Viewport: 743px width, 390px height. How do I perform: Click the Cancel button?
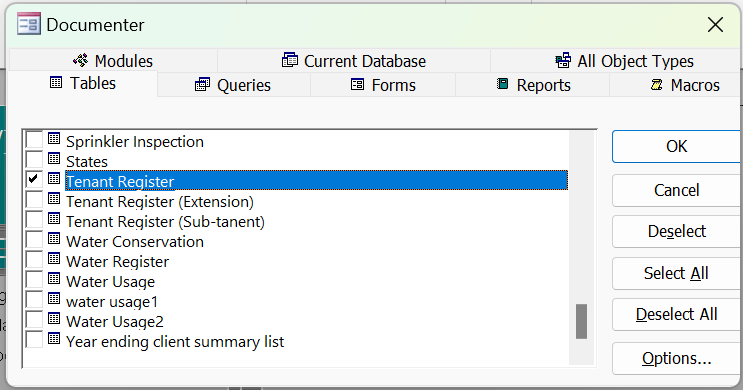(x=676, y=190)
